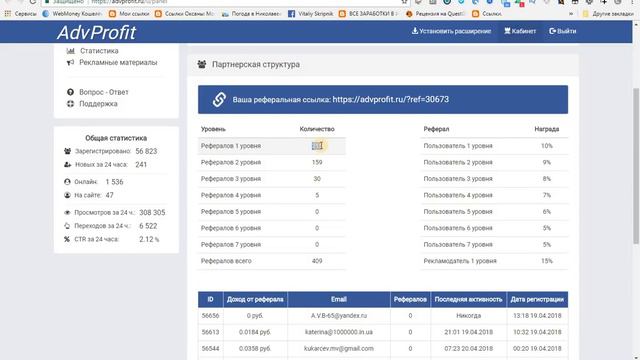Sort by the Email column header
This screenshot has width=640, height=360.
click(x=339, y=299)
